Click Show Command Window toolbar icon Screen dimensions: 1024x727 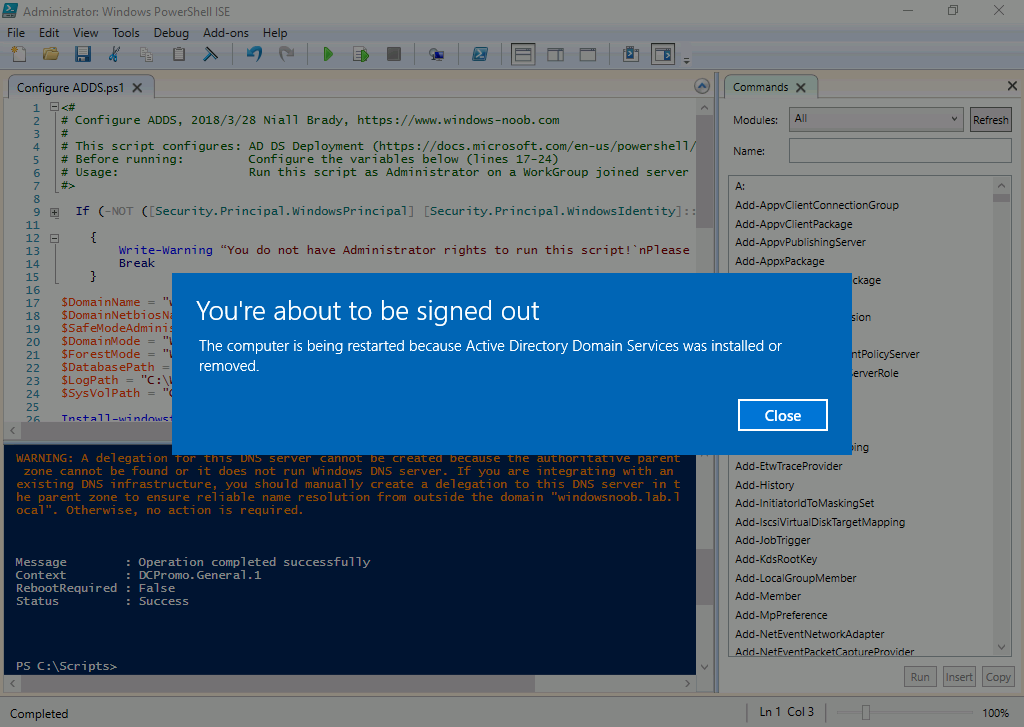pos(631,54)
